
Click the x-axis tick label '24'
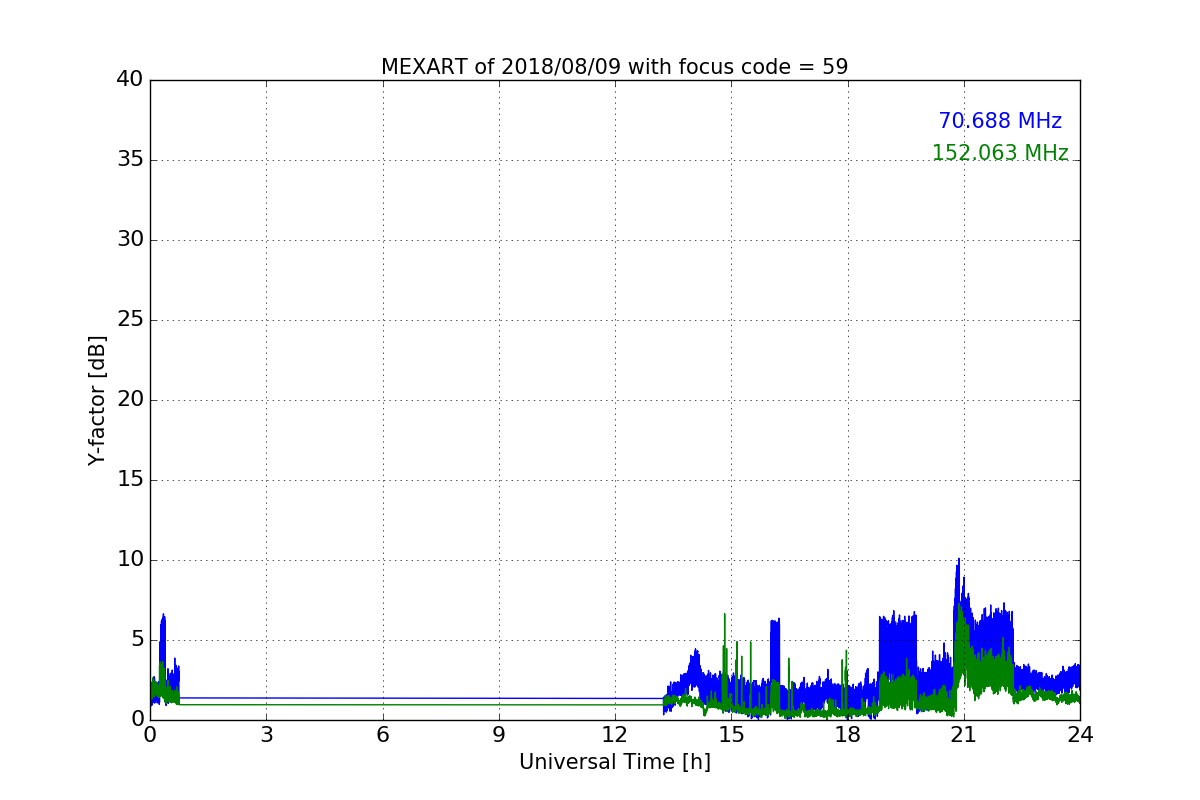click(1080, 735)
